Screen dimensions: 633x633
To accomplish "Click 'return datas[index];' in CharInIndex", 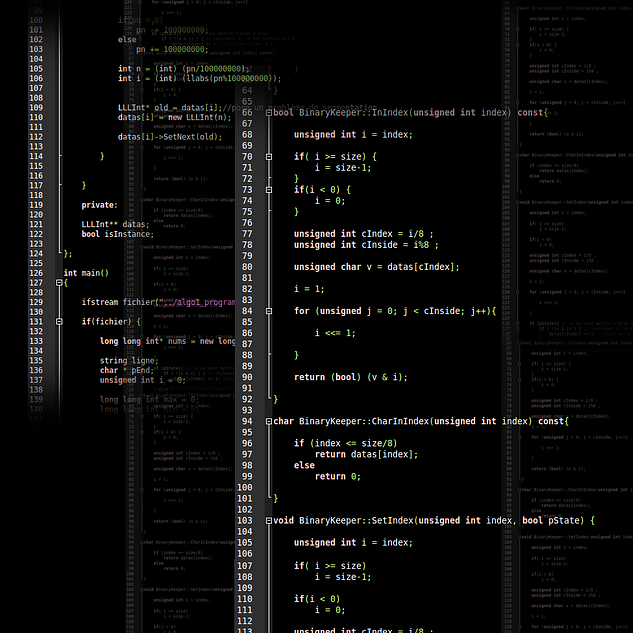I will coord(366,454).
